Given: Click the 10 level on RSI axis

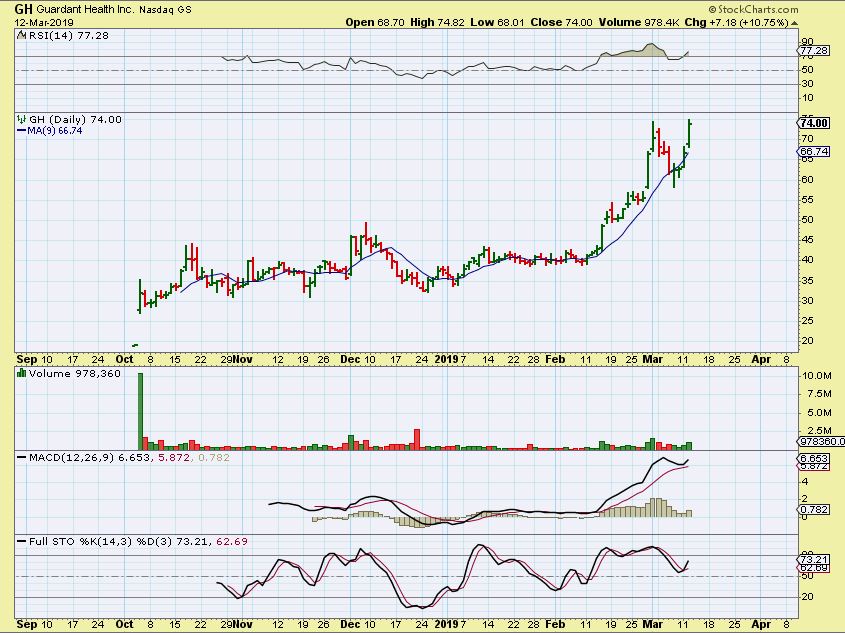Looking at the screenshot, I should coord(807,98).
